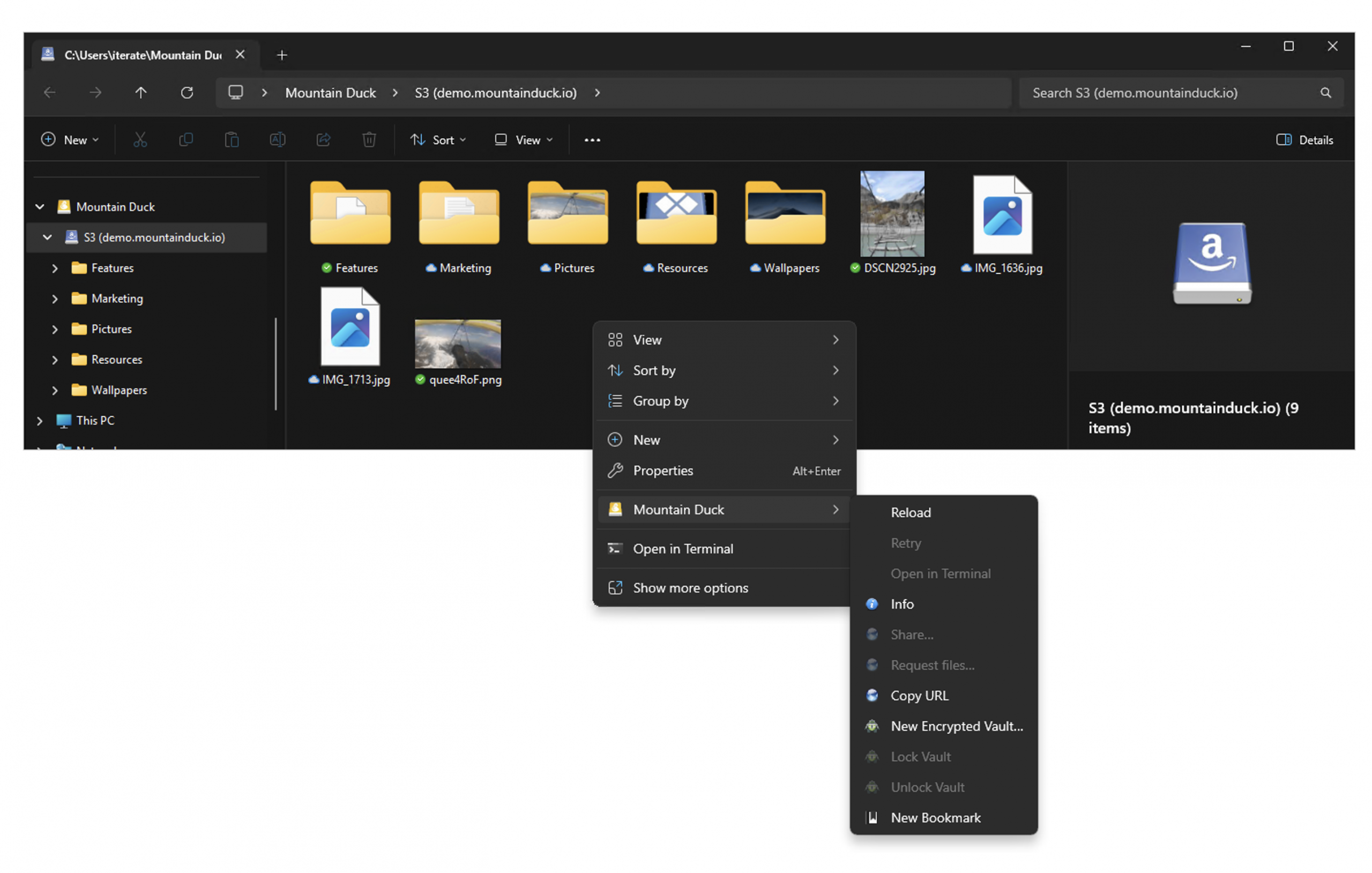Viewport: 1372px width, 873px height.
Task: Click the Amazon S3 drive preview icon
Action: click(x=1212, y=263)
